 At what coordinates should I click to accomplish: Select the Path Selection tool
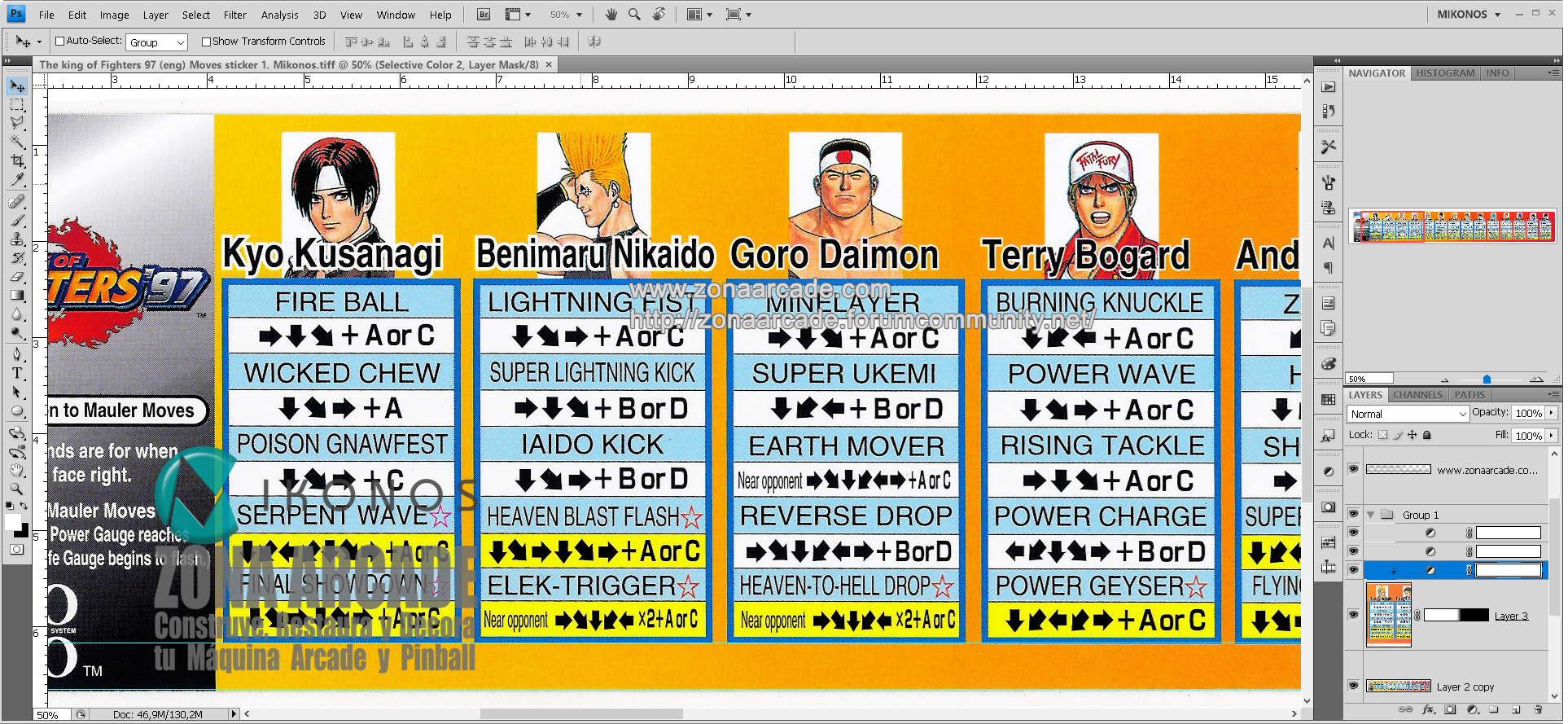click(x=17, y=392)
